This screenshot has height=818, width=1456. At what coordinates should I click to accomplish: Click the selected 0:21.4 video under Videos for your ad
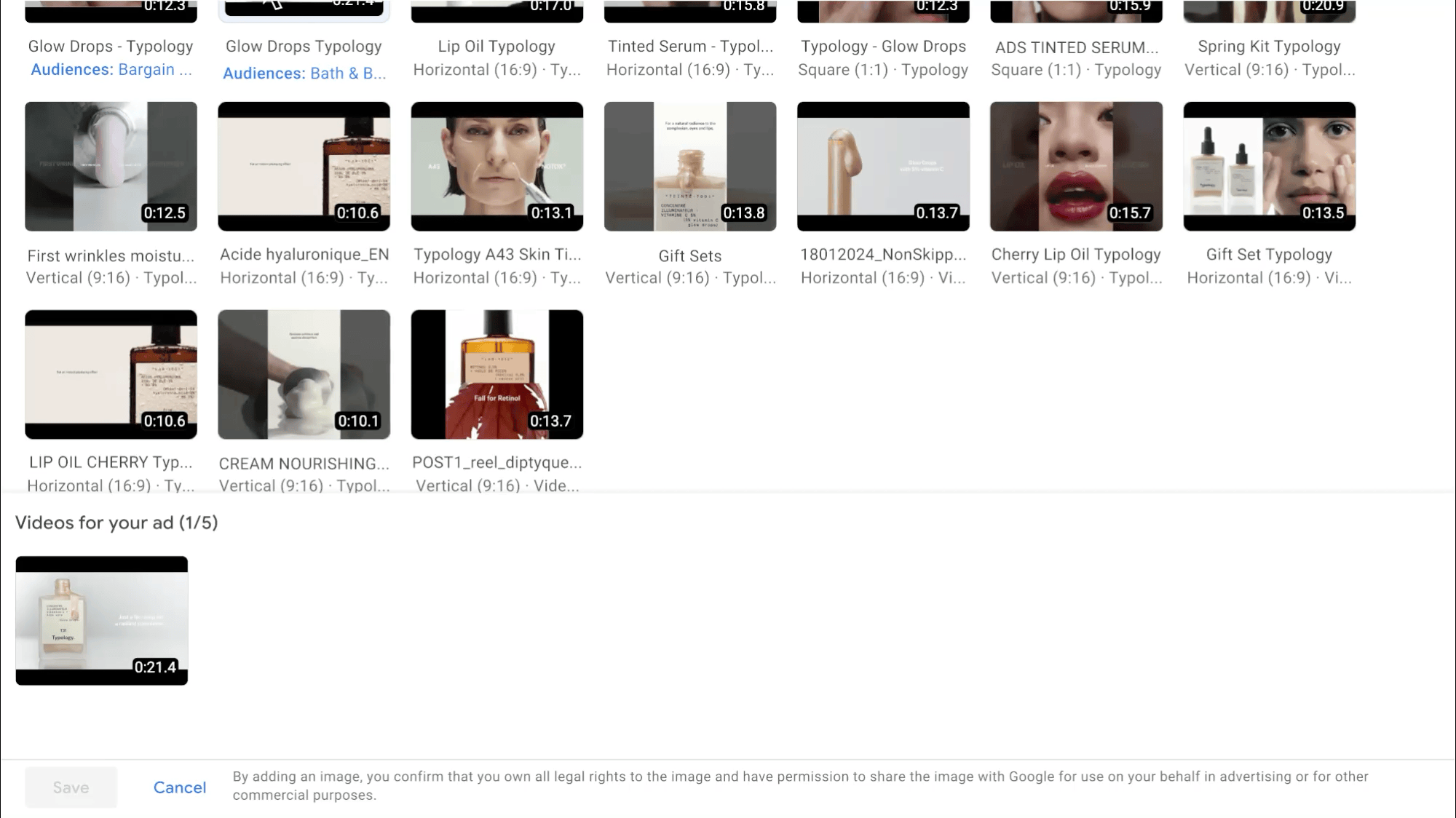(102, 620)
